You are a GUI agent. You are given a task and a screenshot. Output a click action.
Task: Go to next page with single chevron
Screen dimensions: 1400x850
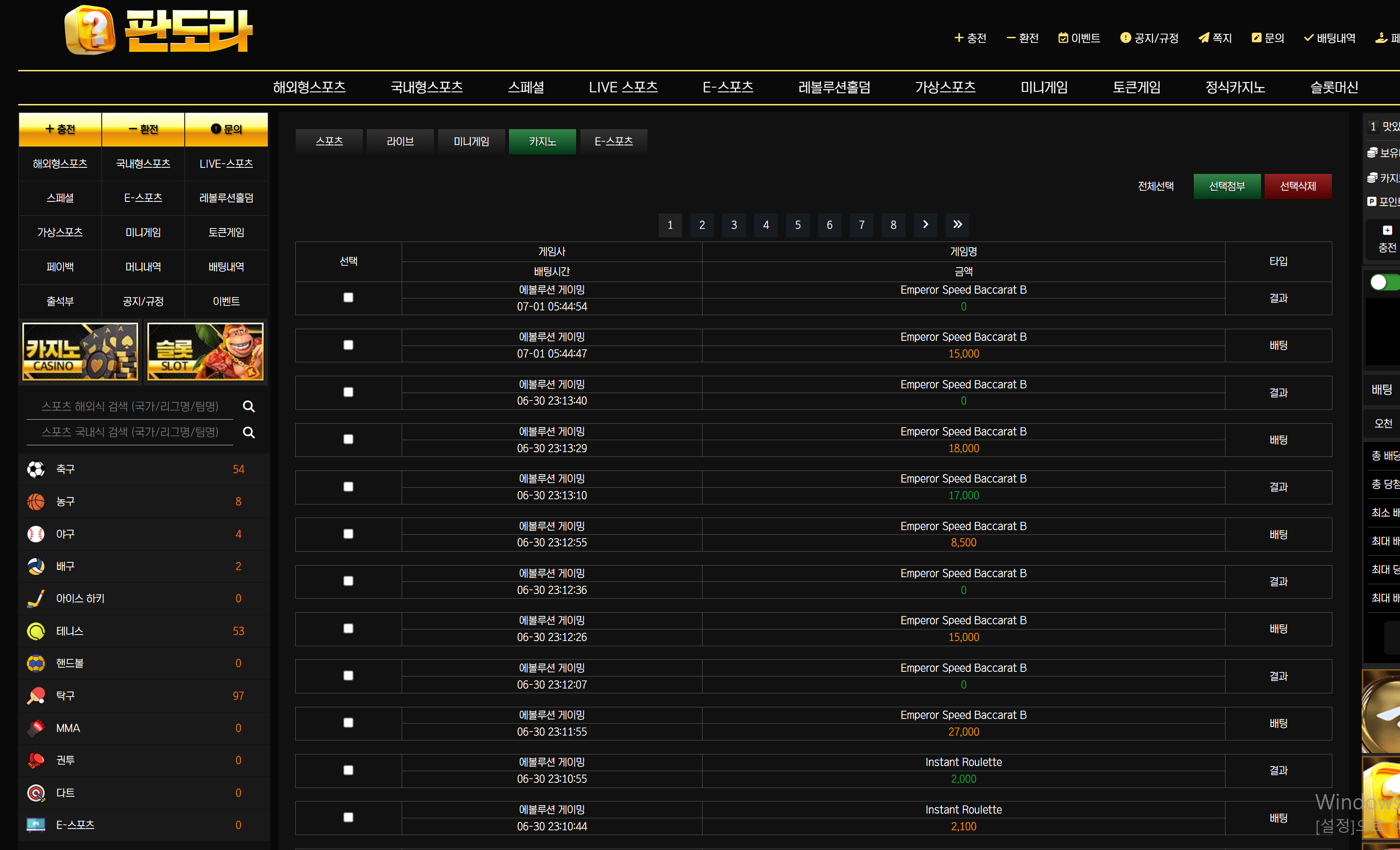(x=925, y=225)
